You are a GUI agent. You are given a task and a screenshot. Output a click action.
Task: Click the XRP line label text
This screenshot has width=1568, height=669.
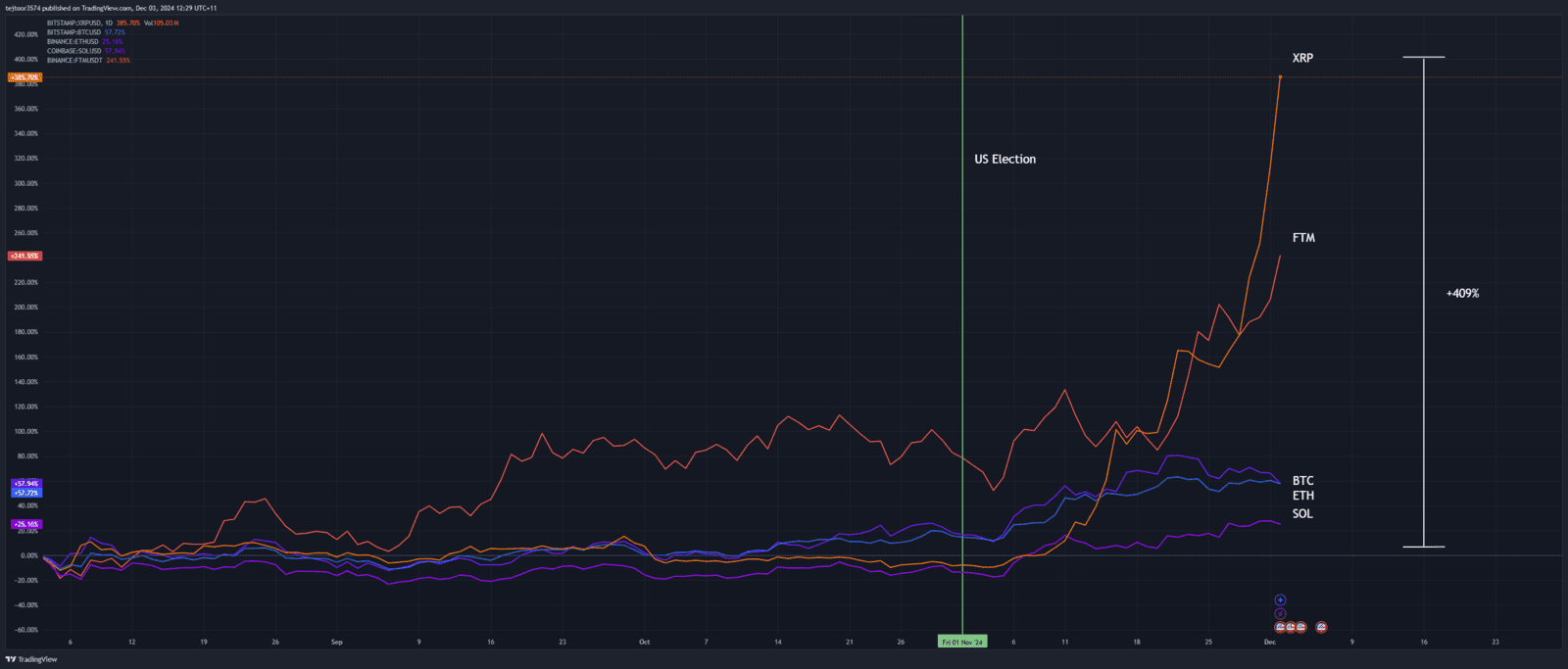pos(1302,58)
